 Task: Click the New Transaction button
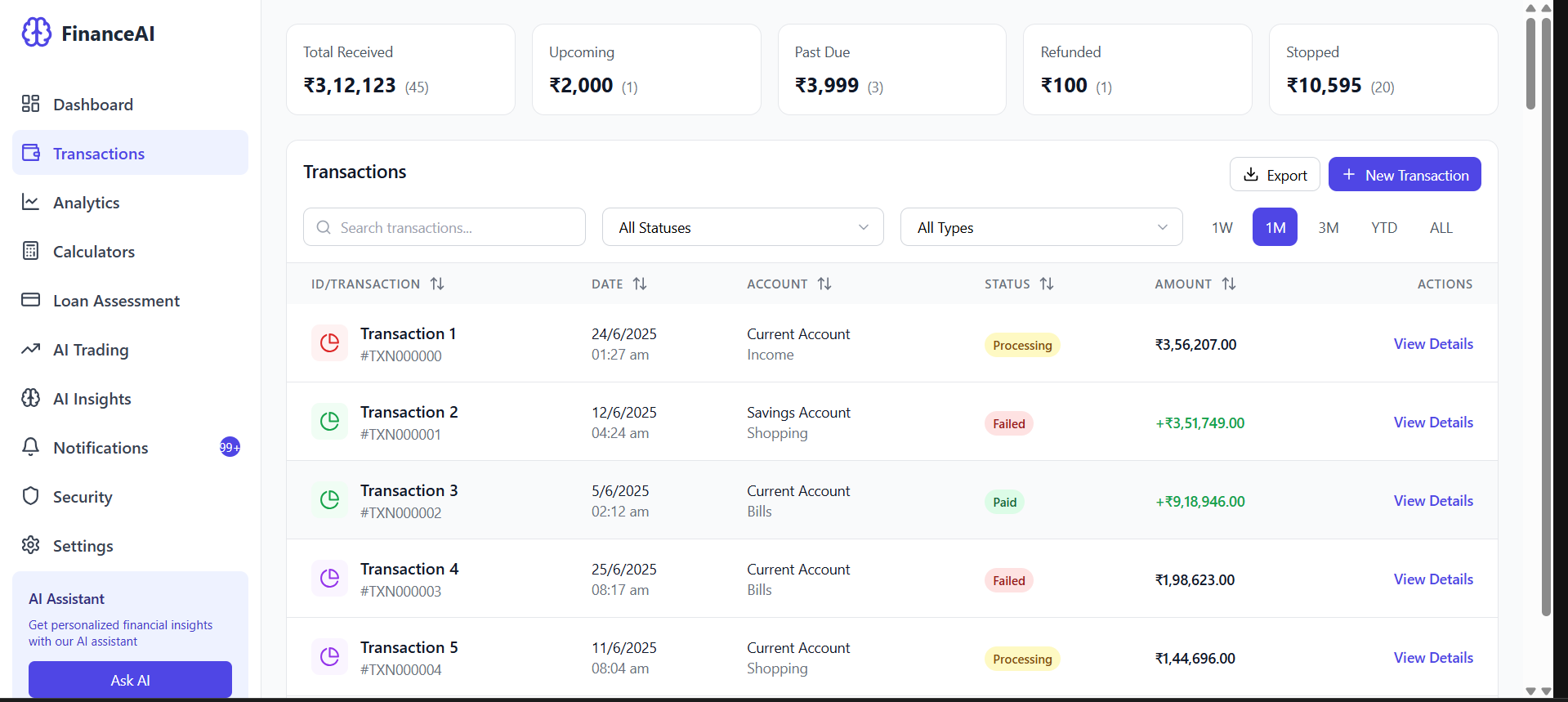pos(1404,175)
